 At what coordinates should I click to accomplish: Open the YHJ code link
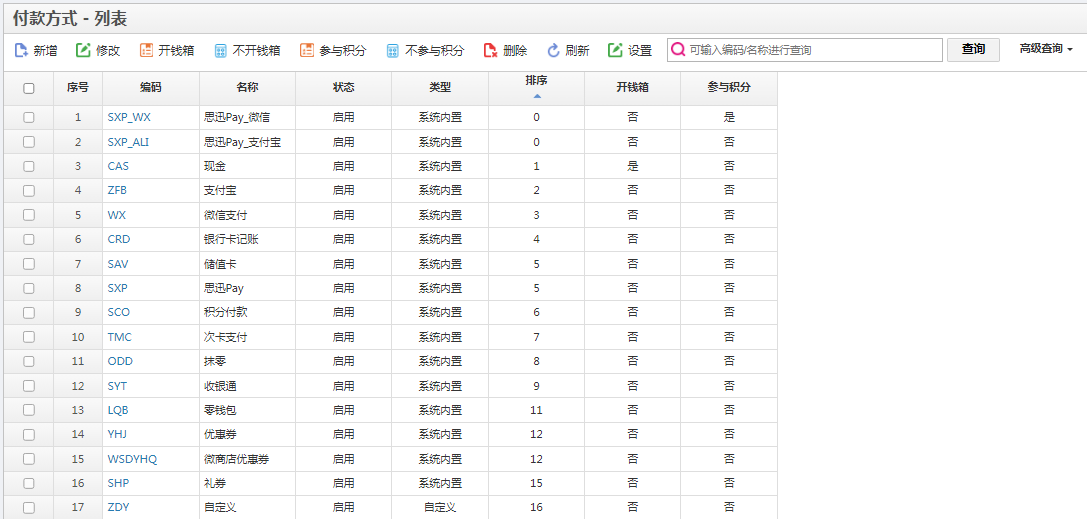(117, 434)
